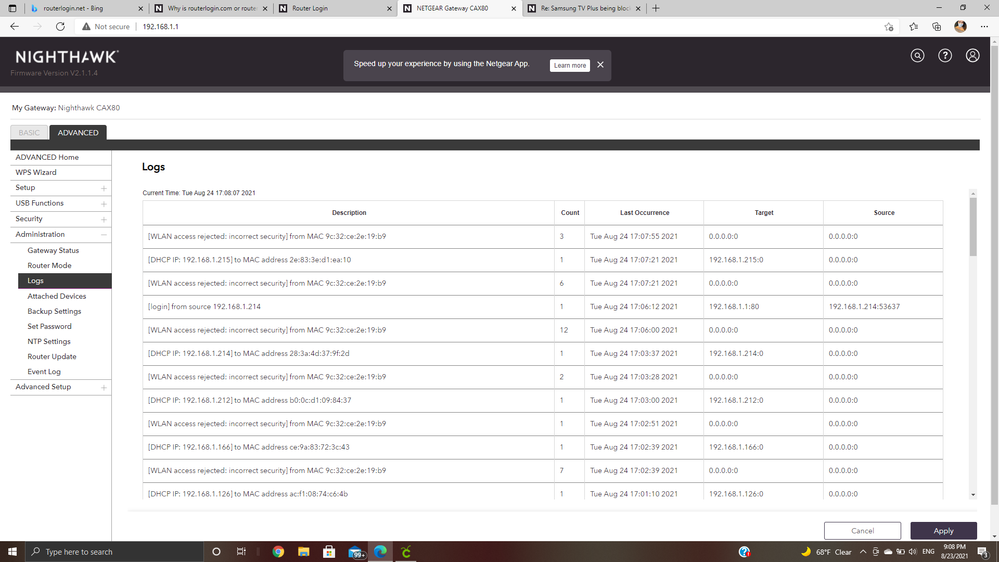Open a new browser tab
The width and height of the screenshot is (999, 562).
(656, 8)
